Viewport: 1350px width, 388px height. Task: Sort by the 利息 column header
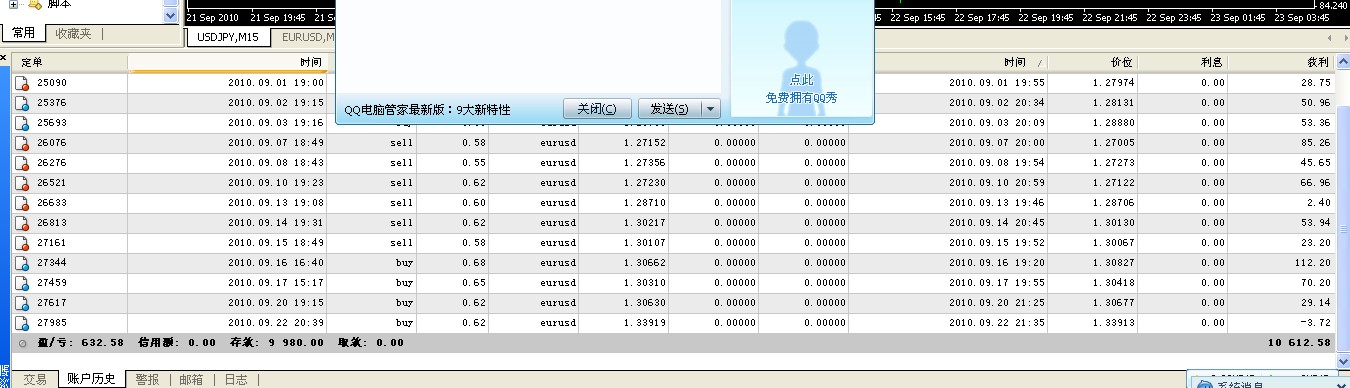tap(1183, 63)
